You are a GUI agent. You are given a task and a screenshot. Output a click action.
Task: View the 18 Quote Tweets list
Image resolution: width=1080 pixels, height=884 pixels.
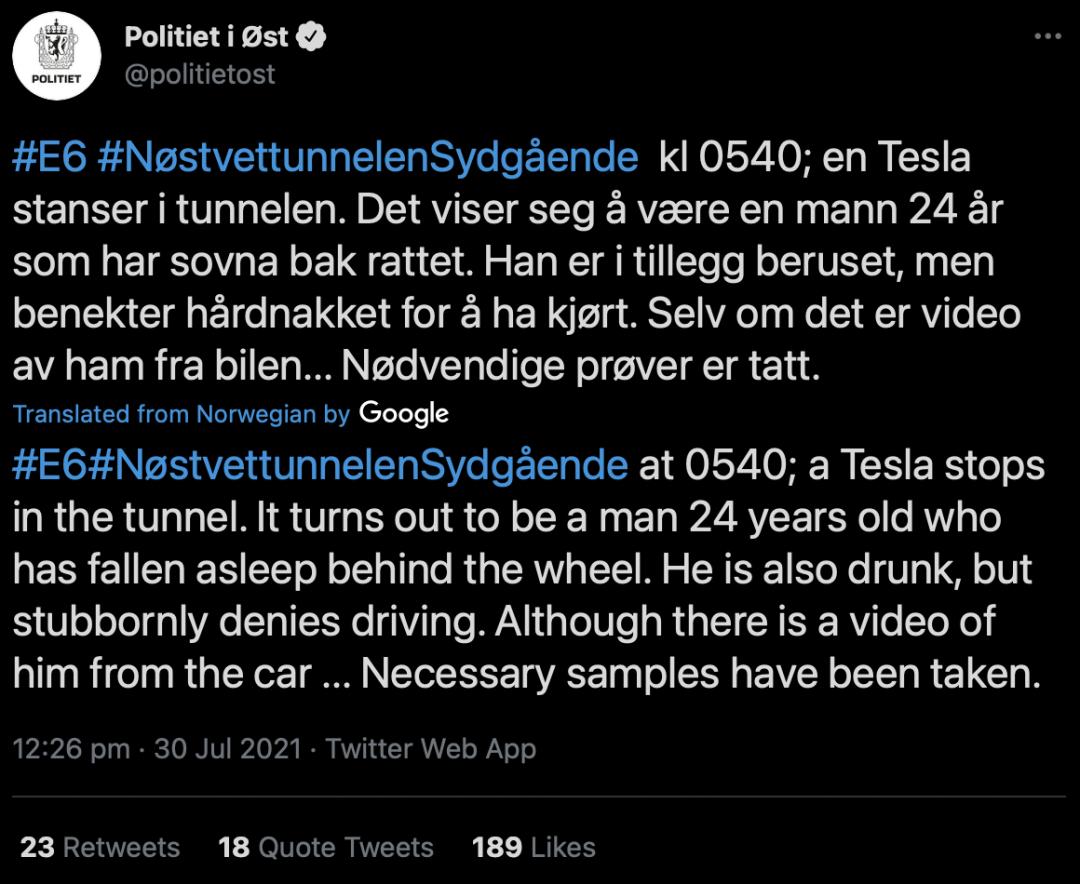pyautogui.click(x=326, y=847)
